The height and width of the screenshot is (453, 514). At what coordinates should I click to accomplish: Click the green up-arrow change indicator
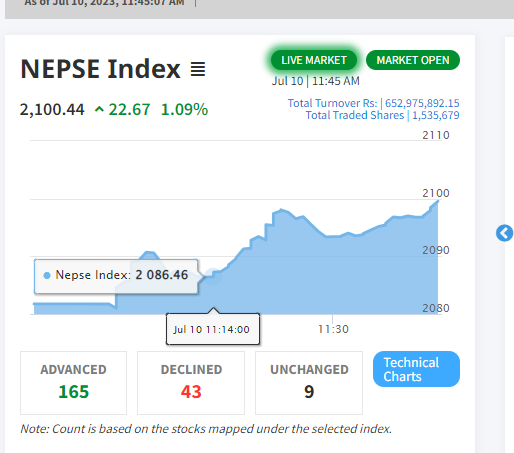pos(99,109)
